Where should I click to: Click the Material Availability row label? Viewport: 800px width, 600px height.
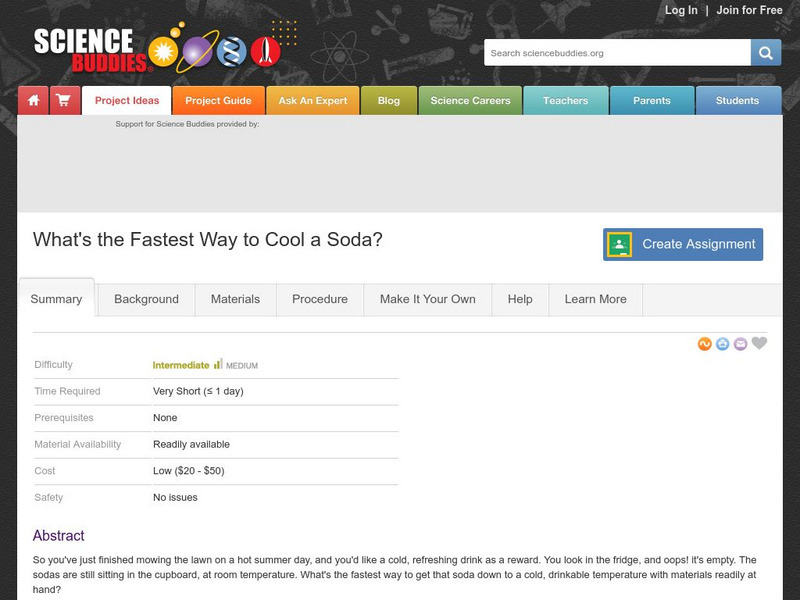click(x=78, y=444)
